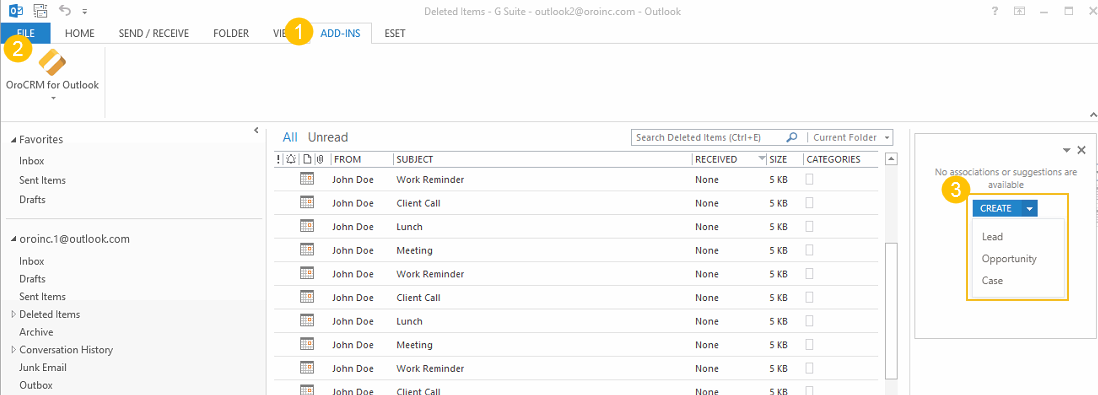Viewport: 1098px width, 395px height.
Task: Select the ADD-INS tab
Action: pos(340,33)
